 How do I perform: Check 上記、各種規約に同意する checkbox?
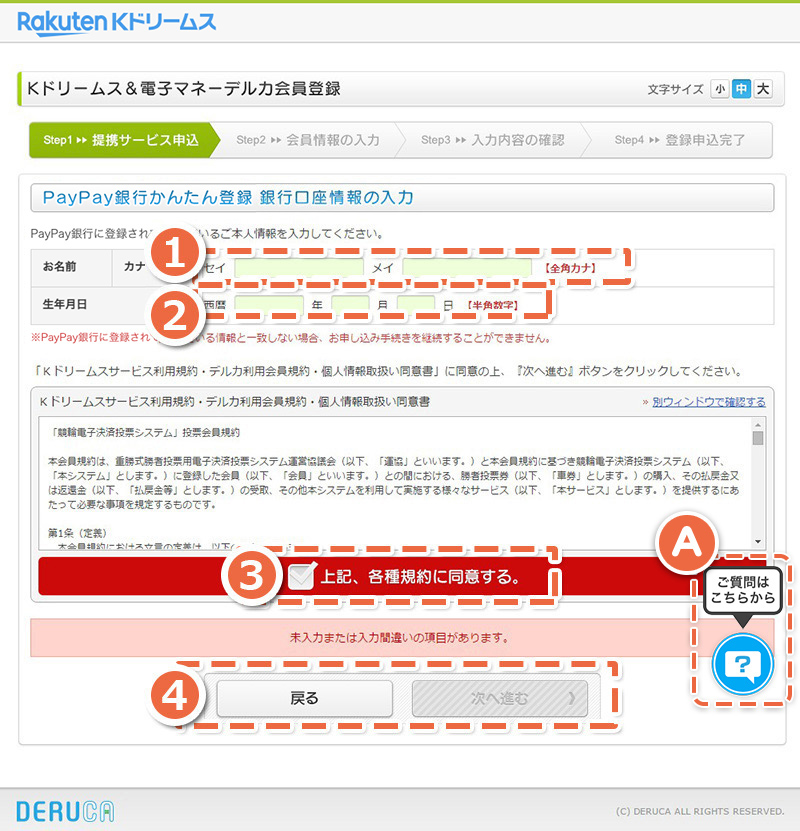click(301, 577)
